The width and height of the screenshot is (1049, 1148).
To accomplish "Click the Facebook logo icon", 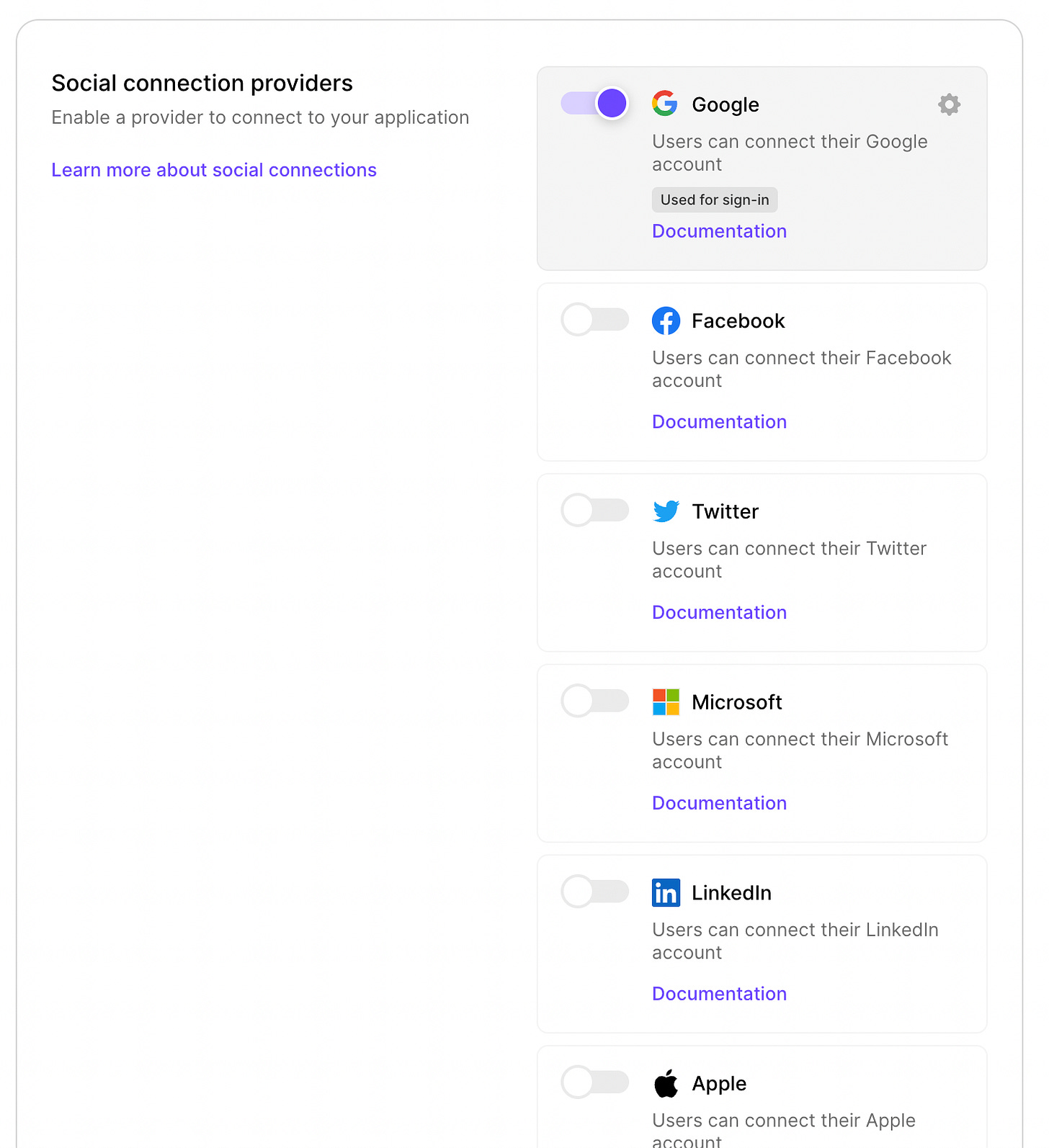I will coord(666,320).
